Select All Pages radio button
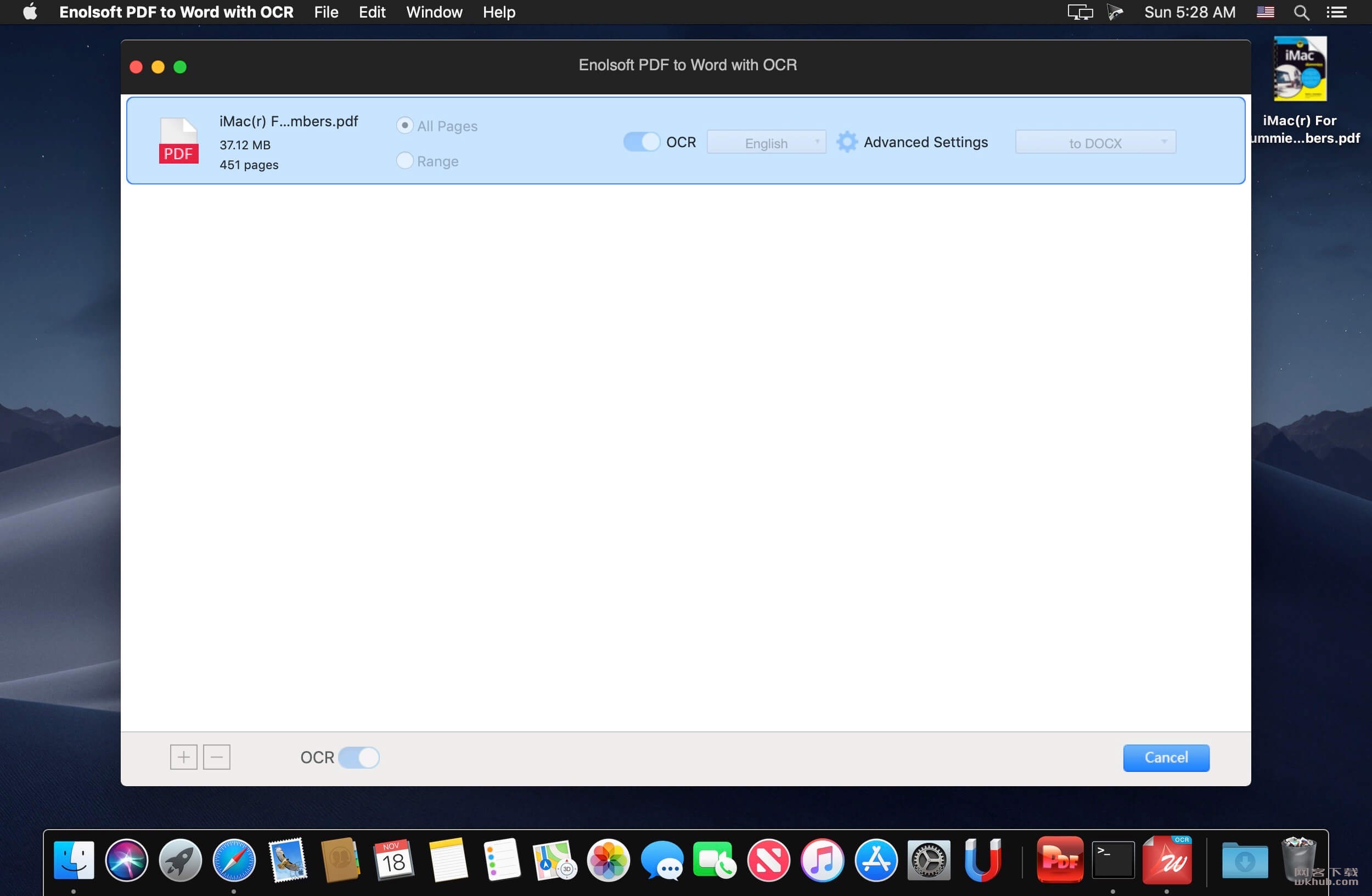The width and height of the screenshot is (1372, 896). 404,125
